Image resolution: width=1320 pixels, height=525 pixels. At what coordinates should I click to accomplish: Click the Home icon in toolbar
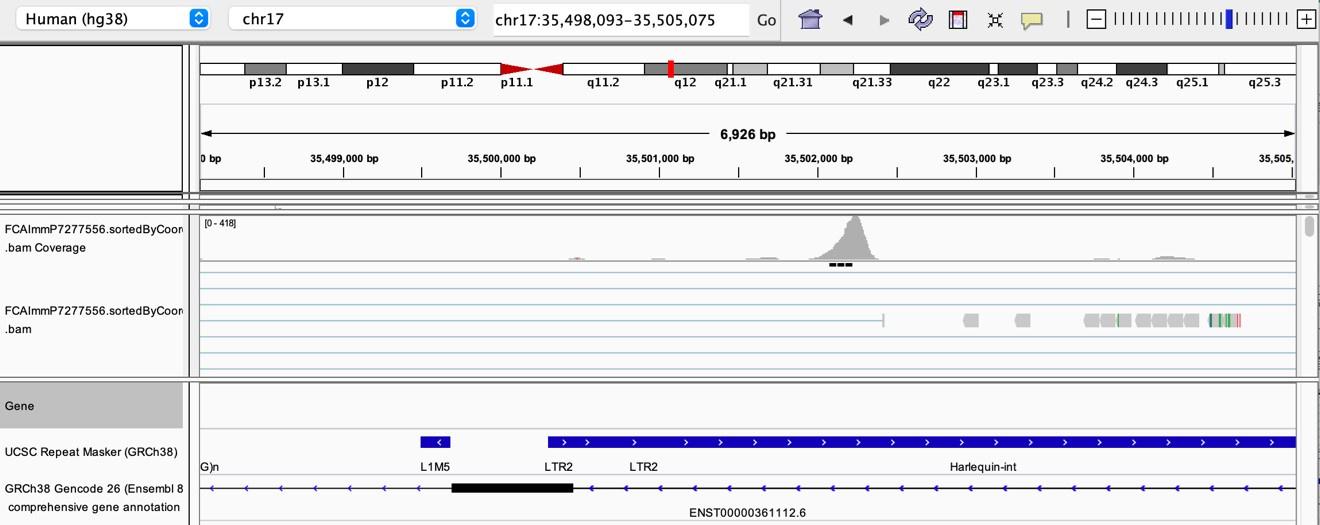coord(810,19)
